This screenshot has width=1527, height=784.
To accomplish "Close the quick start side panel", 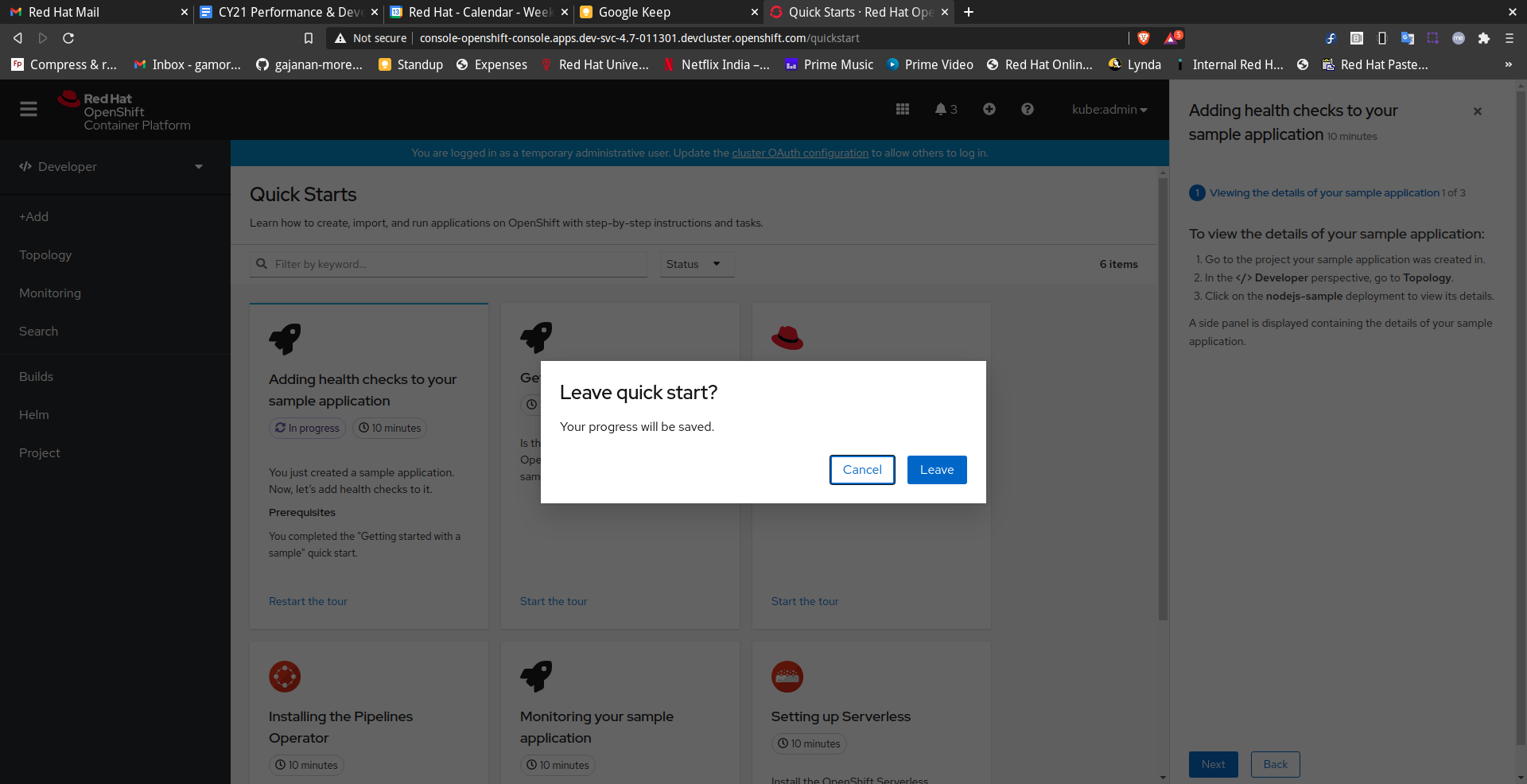I will point(1478,111).
